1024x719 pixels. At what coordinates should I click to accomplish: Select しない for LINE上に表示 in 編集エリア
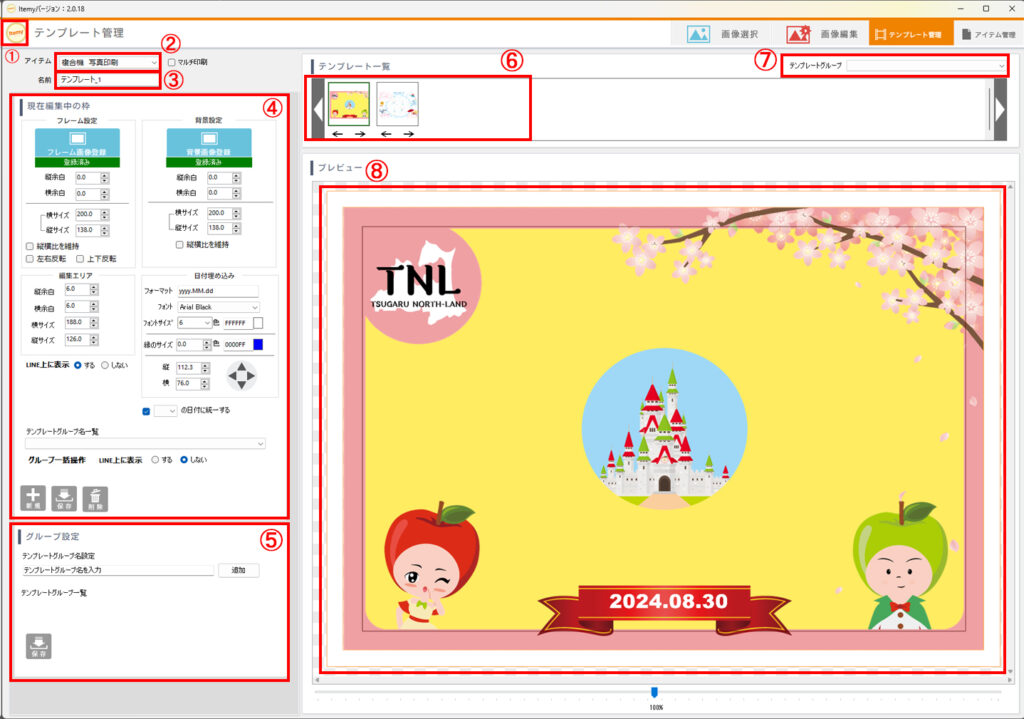coord(106,365)
